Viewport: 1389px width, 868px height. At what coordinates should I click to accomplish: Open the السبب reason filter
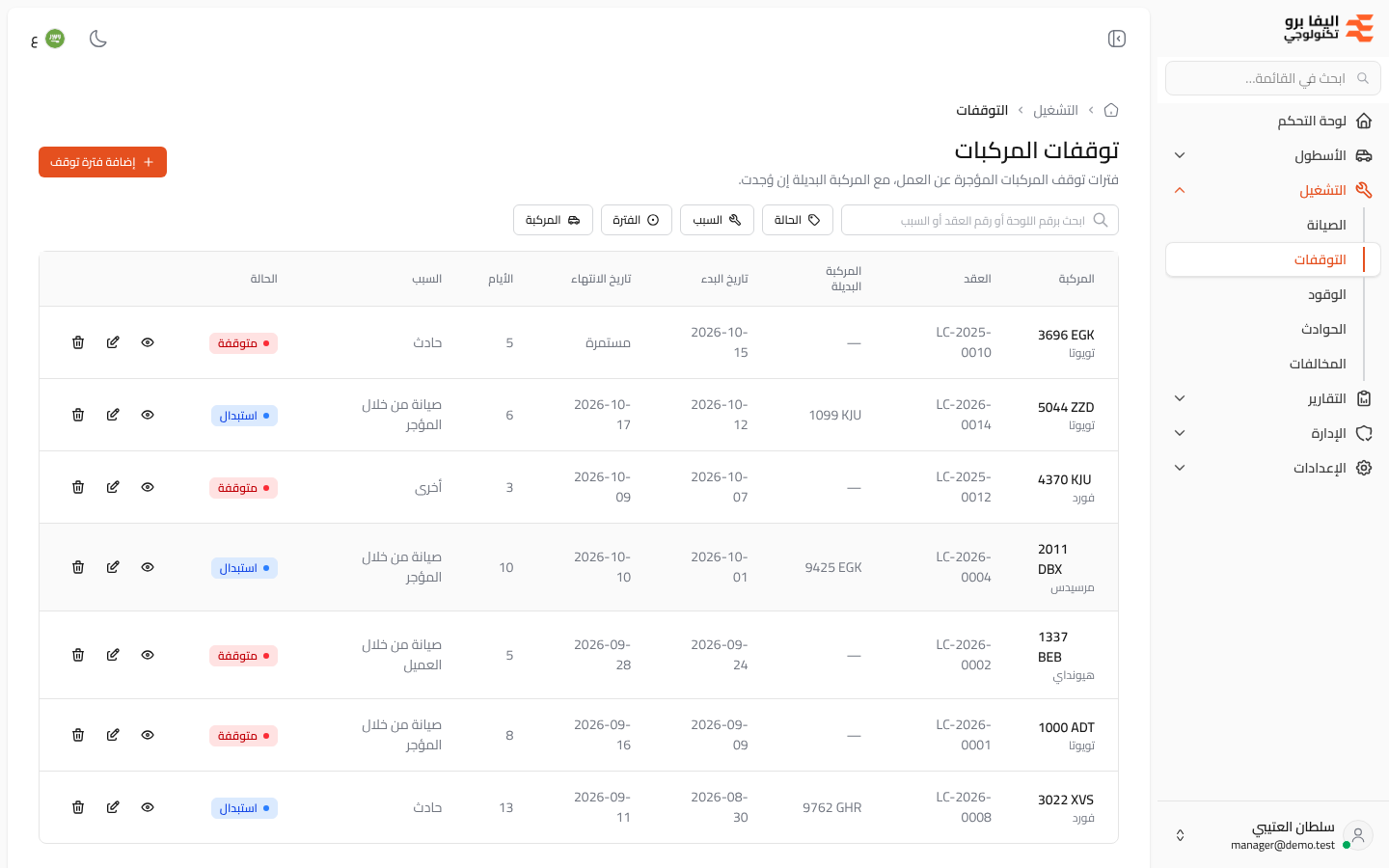point(717,220)
